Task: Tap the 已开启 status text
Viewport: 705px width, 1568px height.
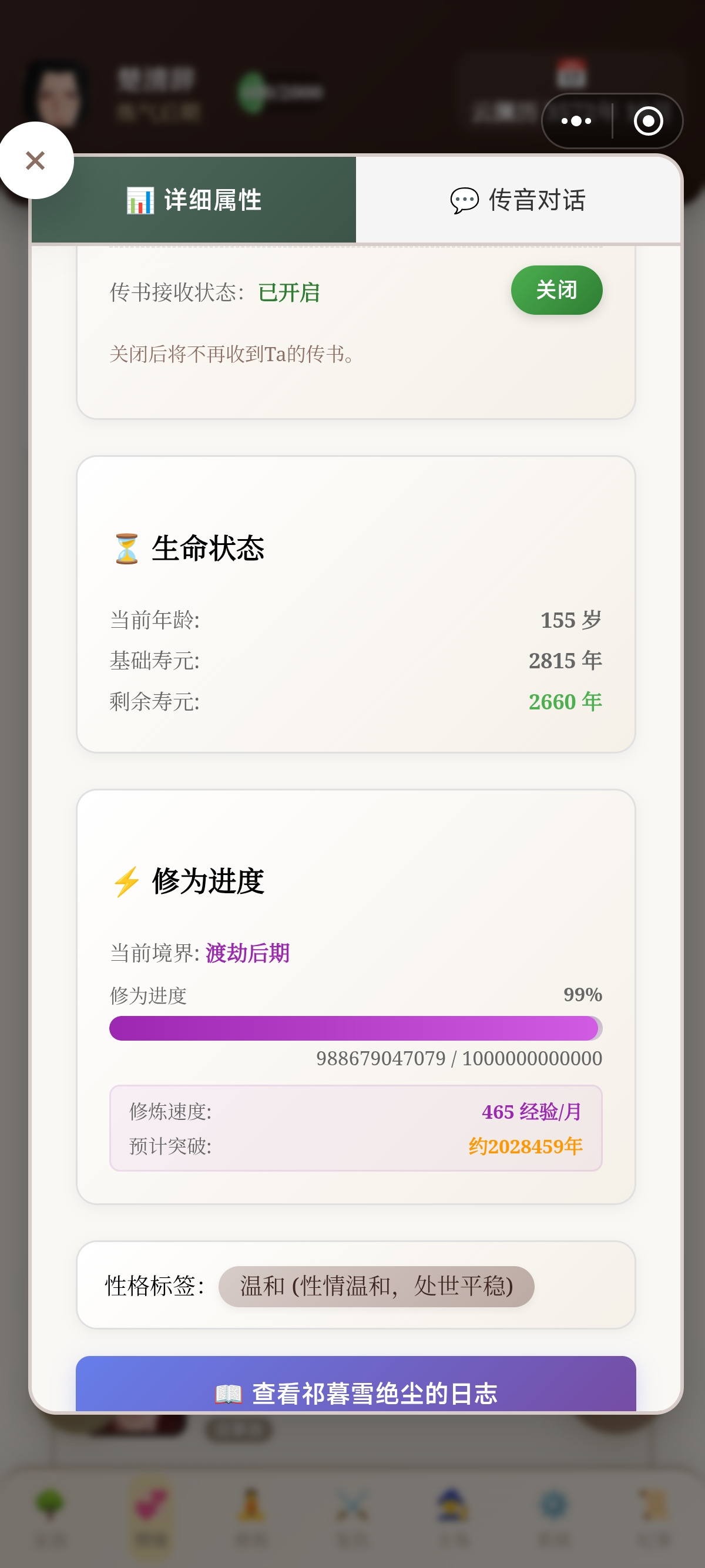Action: (289, 293)
